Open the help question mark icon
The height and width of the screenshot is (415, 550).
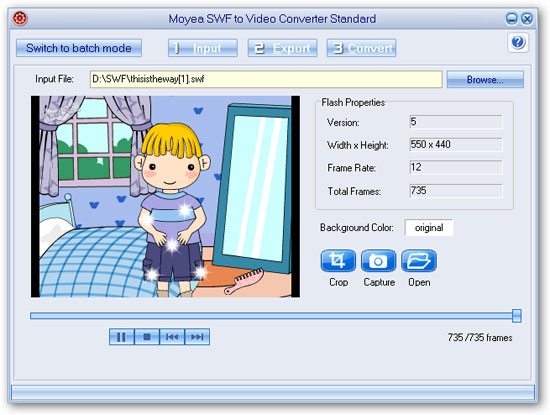pyautogui.click(x=518, y=42)
